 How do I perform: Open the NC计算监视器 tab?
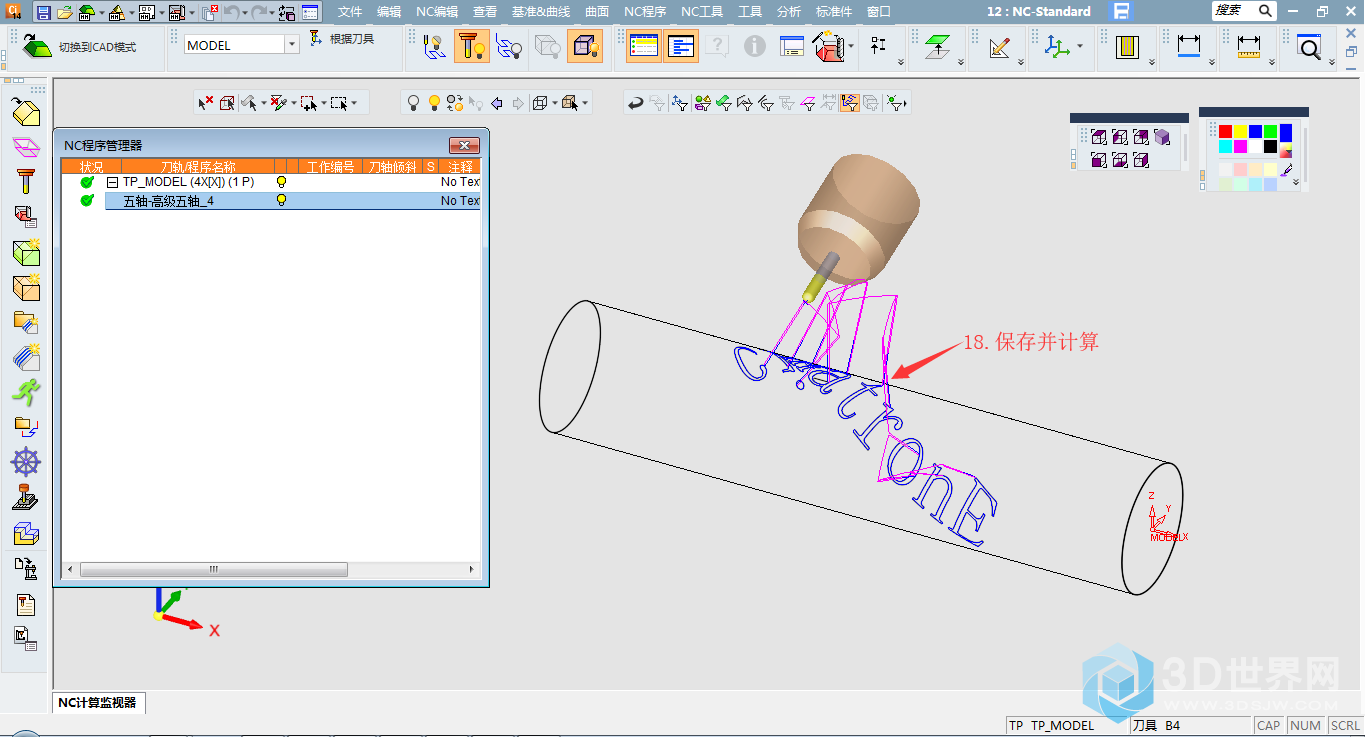pyautogui.click(x=97, y=702)
